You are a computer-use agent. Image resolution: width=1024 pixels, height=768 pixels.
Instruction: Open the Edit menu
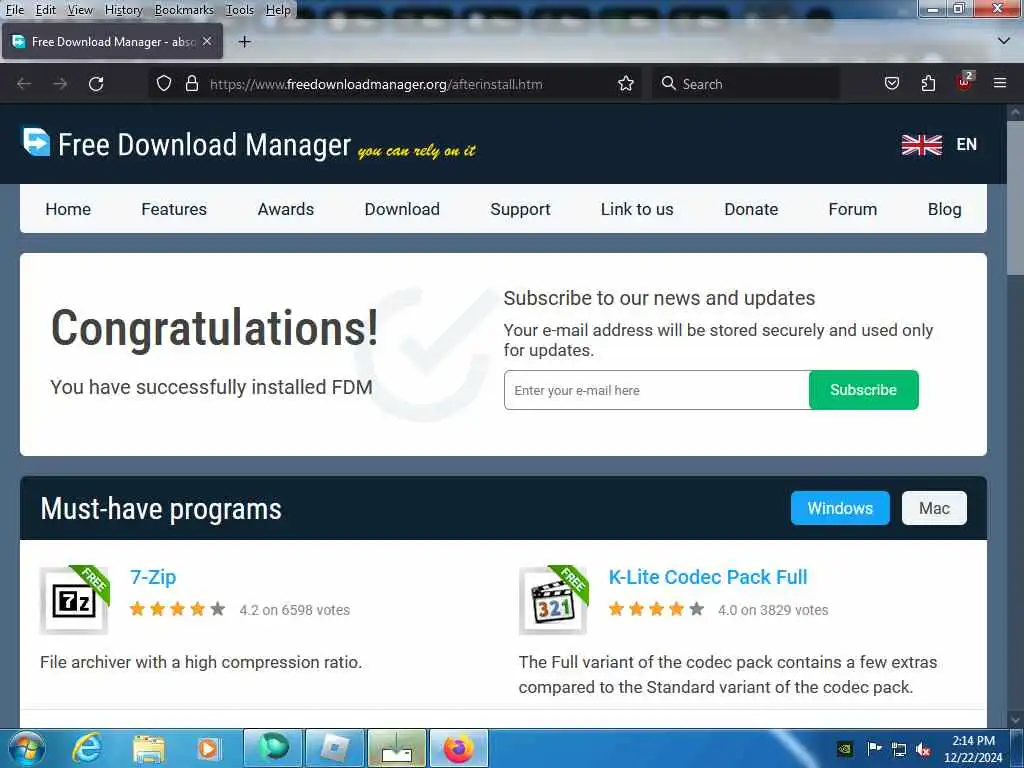coord(46,10)
